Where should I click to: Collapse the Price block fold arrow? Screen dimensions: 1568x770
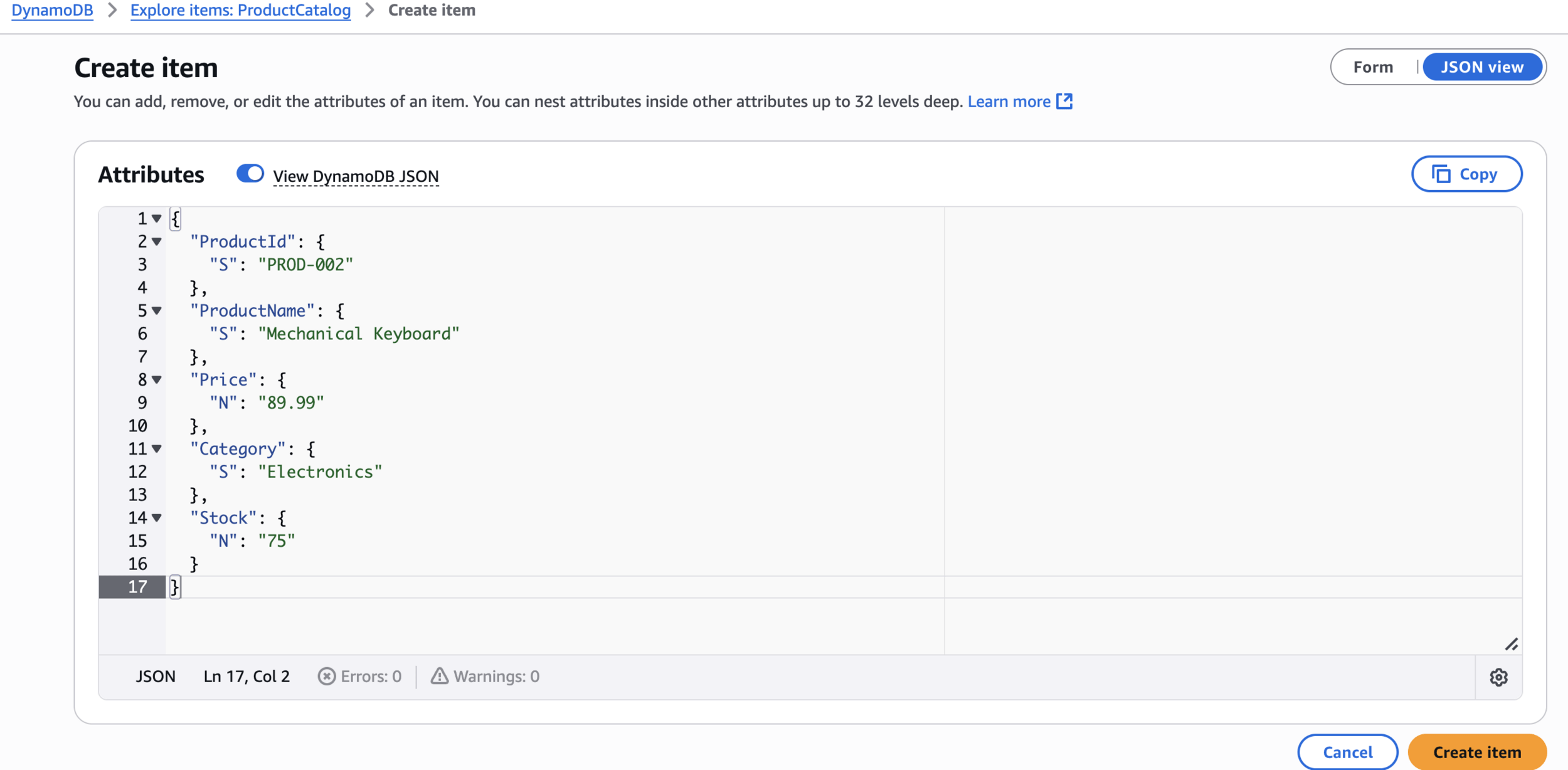point(157,379)
